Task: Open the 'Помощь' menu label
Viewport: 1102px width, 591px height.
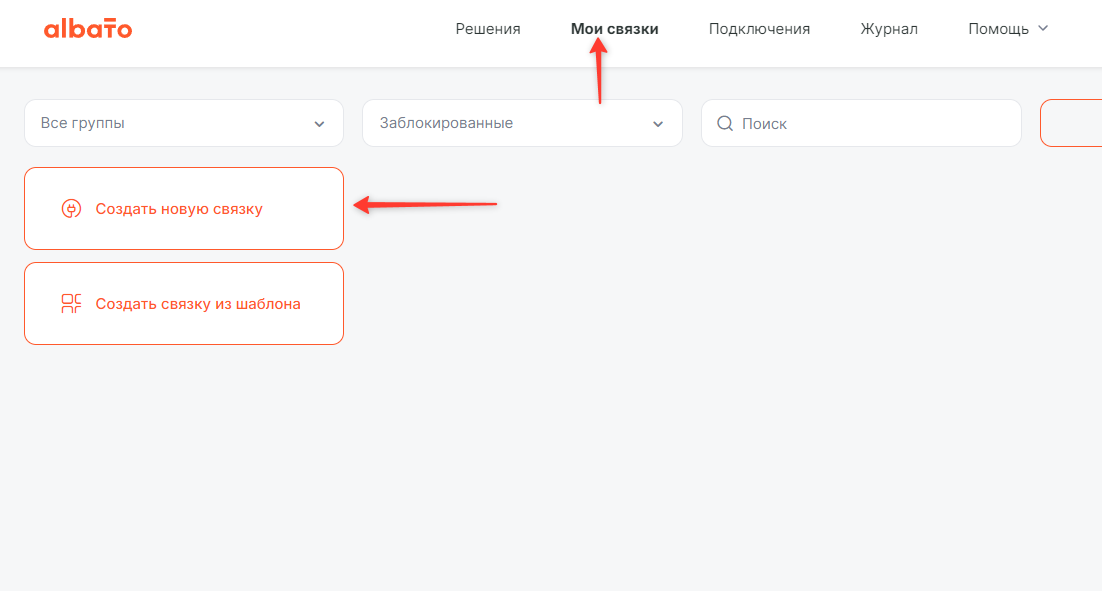Action: [x=998, y=29]
